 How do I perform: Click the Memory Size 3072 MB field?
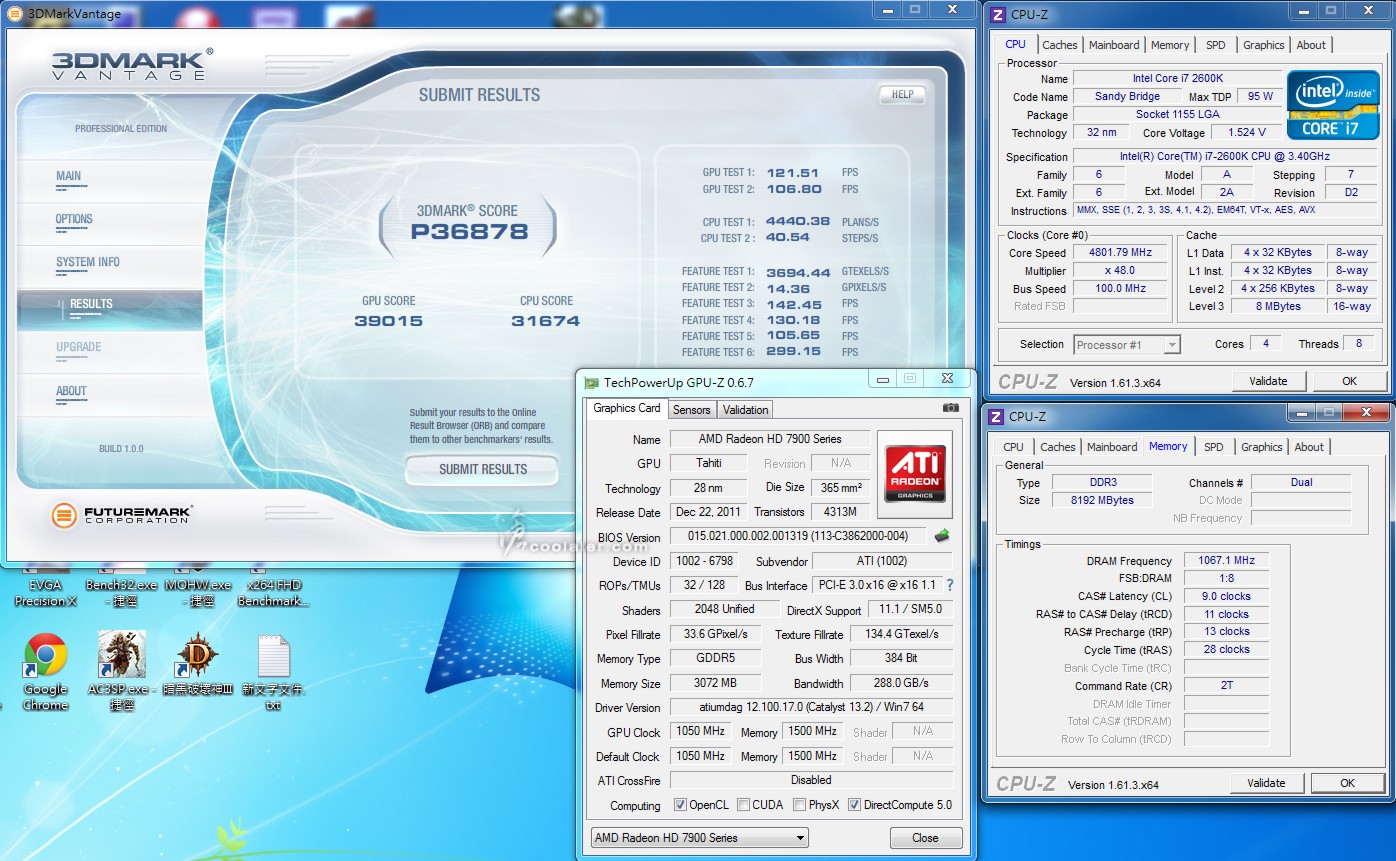point(715,683)
